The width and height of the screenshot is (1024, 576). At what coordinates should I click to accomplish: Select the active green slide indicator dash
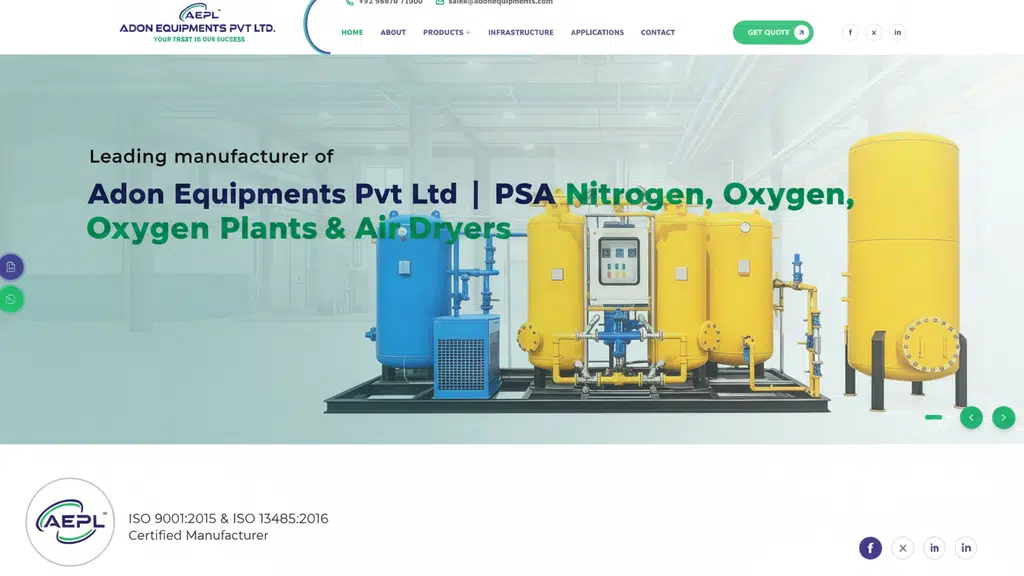coord(933,417)
